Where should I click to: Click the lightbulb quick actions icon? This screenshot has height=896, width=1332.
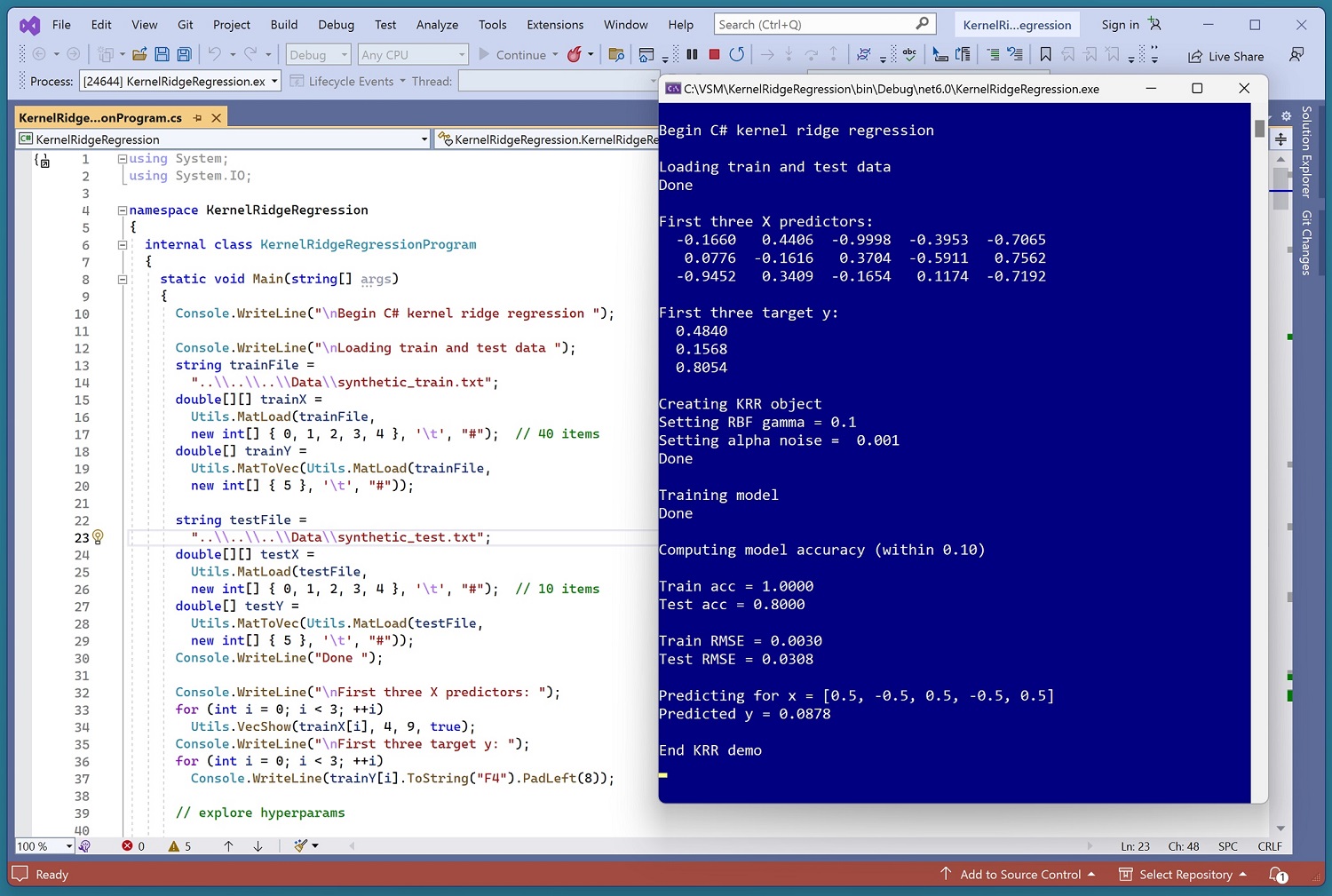point(99,537)
